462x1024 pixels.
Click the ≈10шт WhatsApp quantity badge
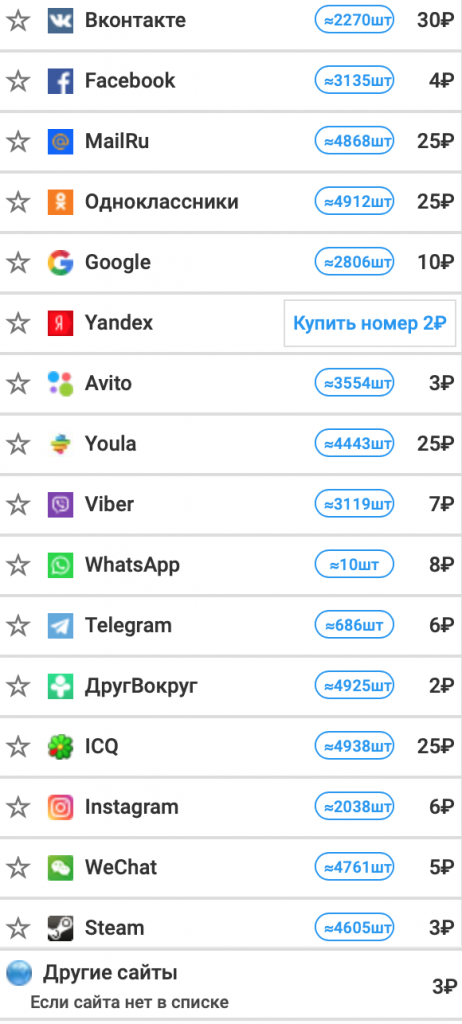point(355,565)
